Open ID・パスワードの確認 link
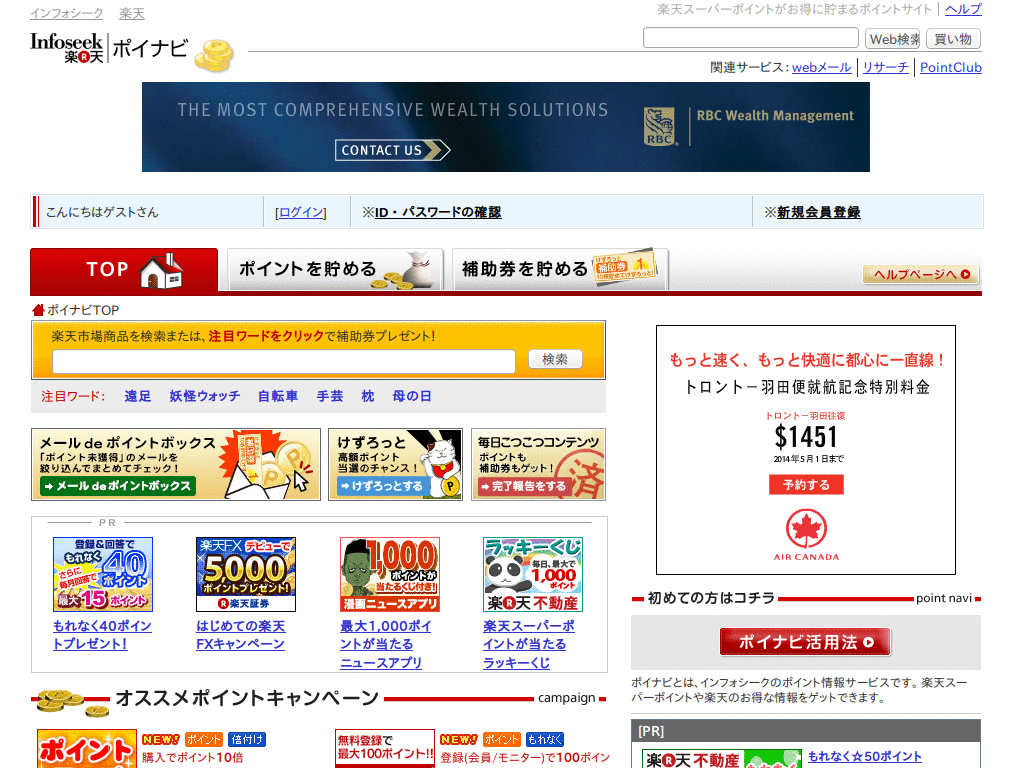The width and height of the screenshot is (1024, 768). 438,212
